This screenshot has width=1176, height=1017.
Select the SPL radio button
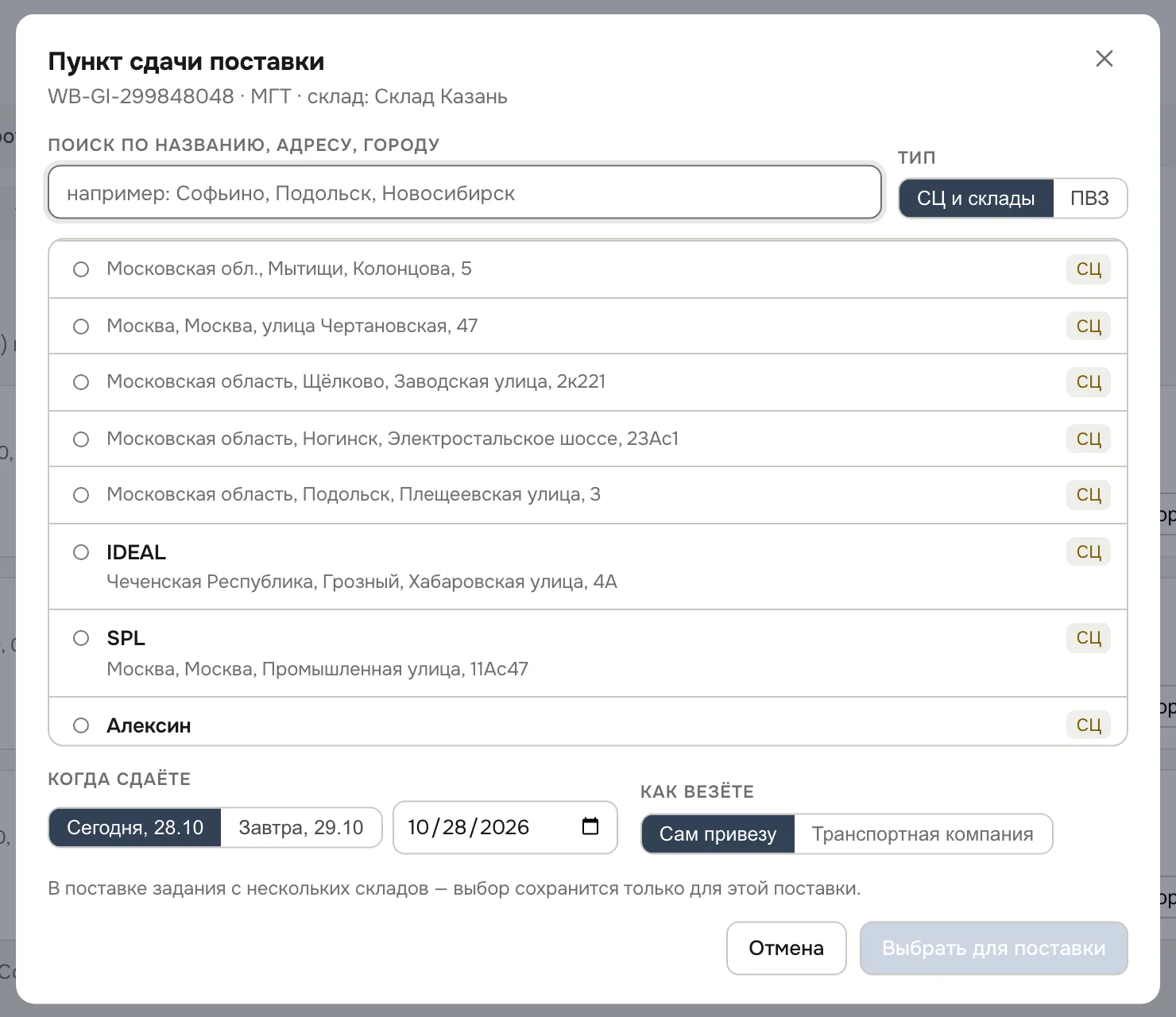pos(81,638)
